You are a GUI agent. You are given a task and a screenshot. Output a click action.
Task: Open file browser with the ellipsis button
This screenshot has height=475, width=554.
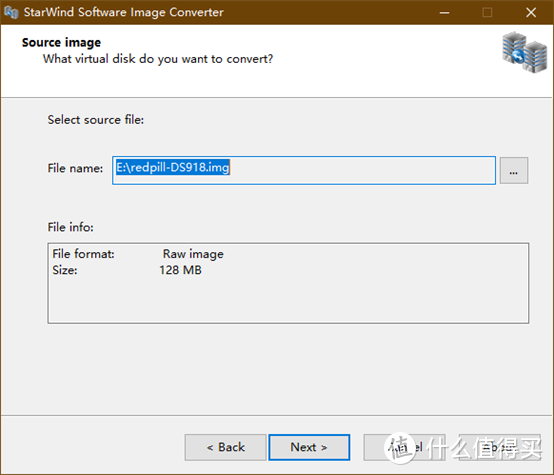(514, 171)
